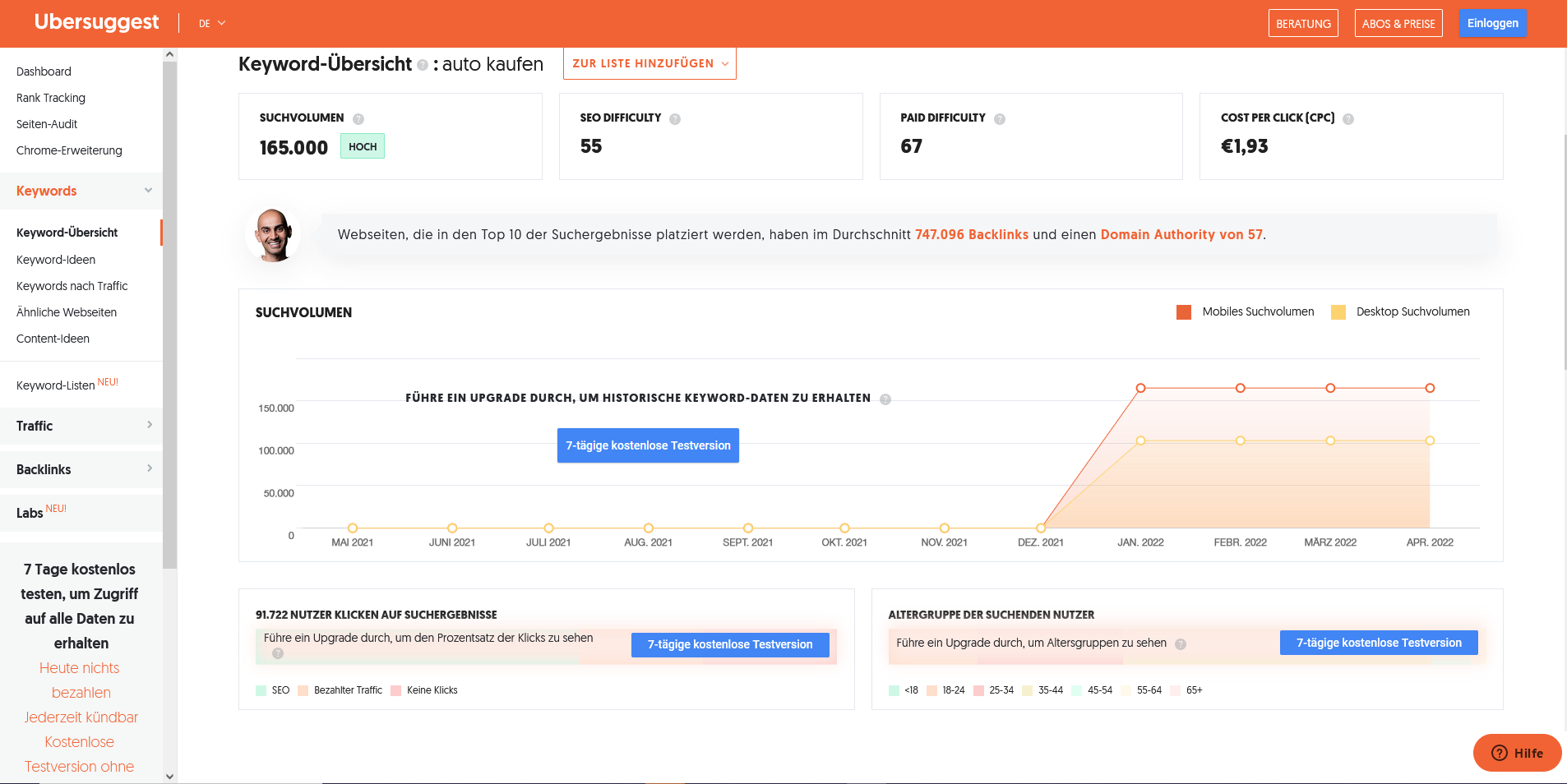This screenshot has height=784, width=1567.
Task: Open ZUR LISTE HINZUFÜGEN dropdown
Action: pos(649,63)
